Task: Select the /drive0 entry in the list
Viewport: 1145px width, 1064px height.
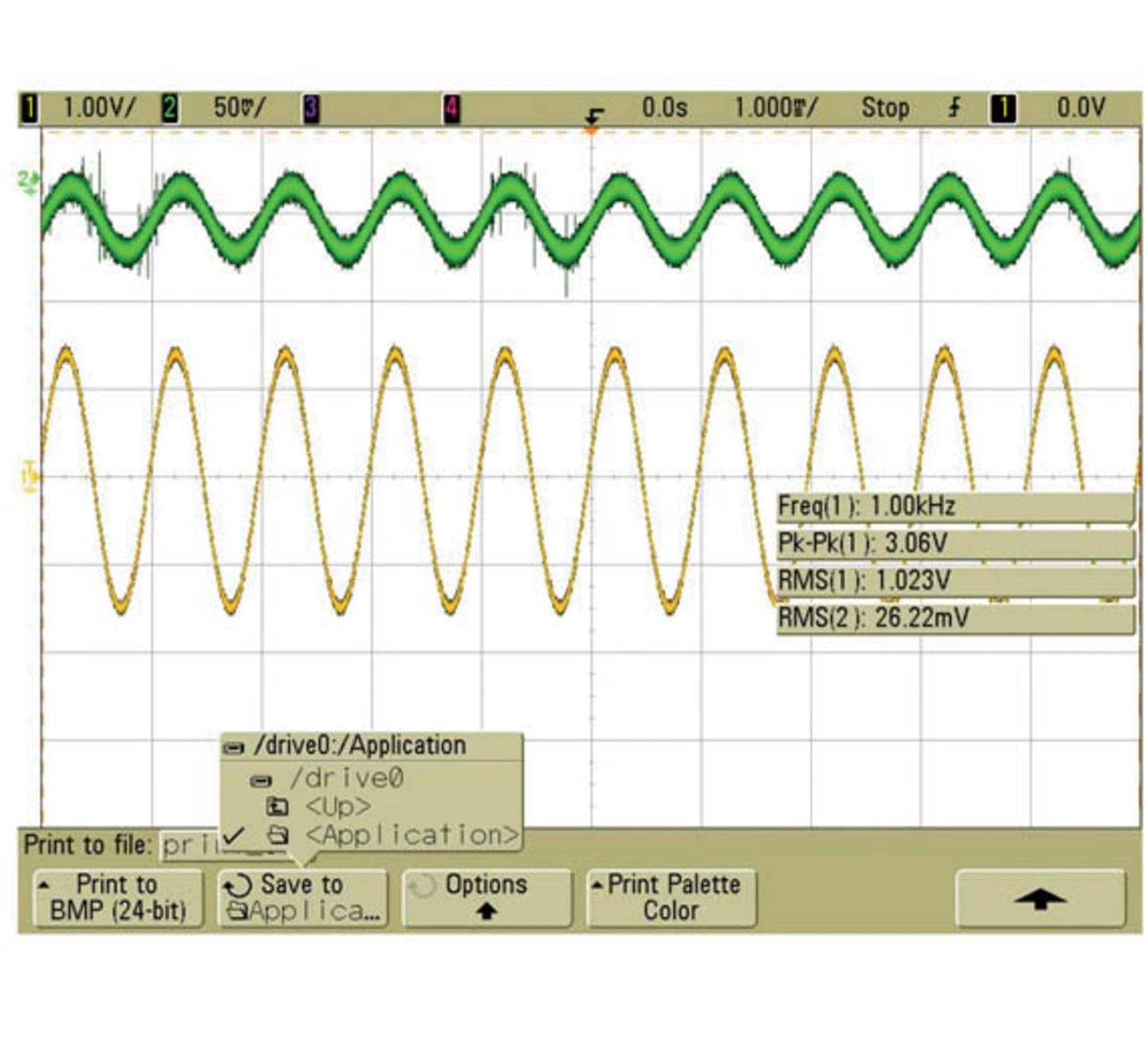Action: 346,778
